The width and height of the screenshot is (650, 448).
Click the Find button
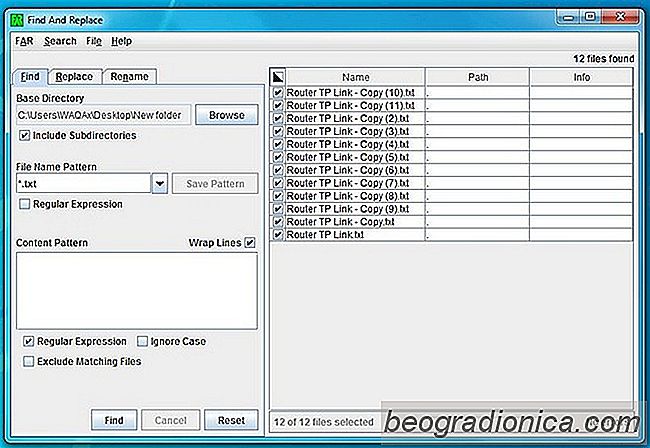tap(114, 420)
